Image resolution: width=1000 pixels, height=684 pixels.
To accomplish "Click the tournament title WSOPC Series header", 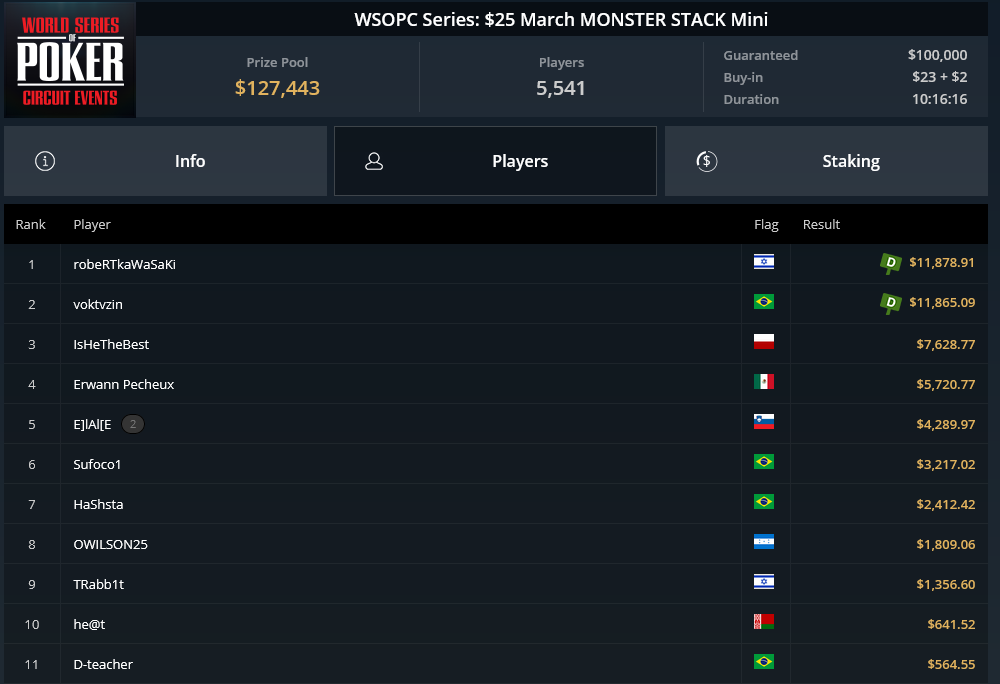I will (561, 20).
